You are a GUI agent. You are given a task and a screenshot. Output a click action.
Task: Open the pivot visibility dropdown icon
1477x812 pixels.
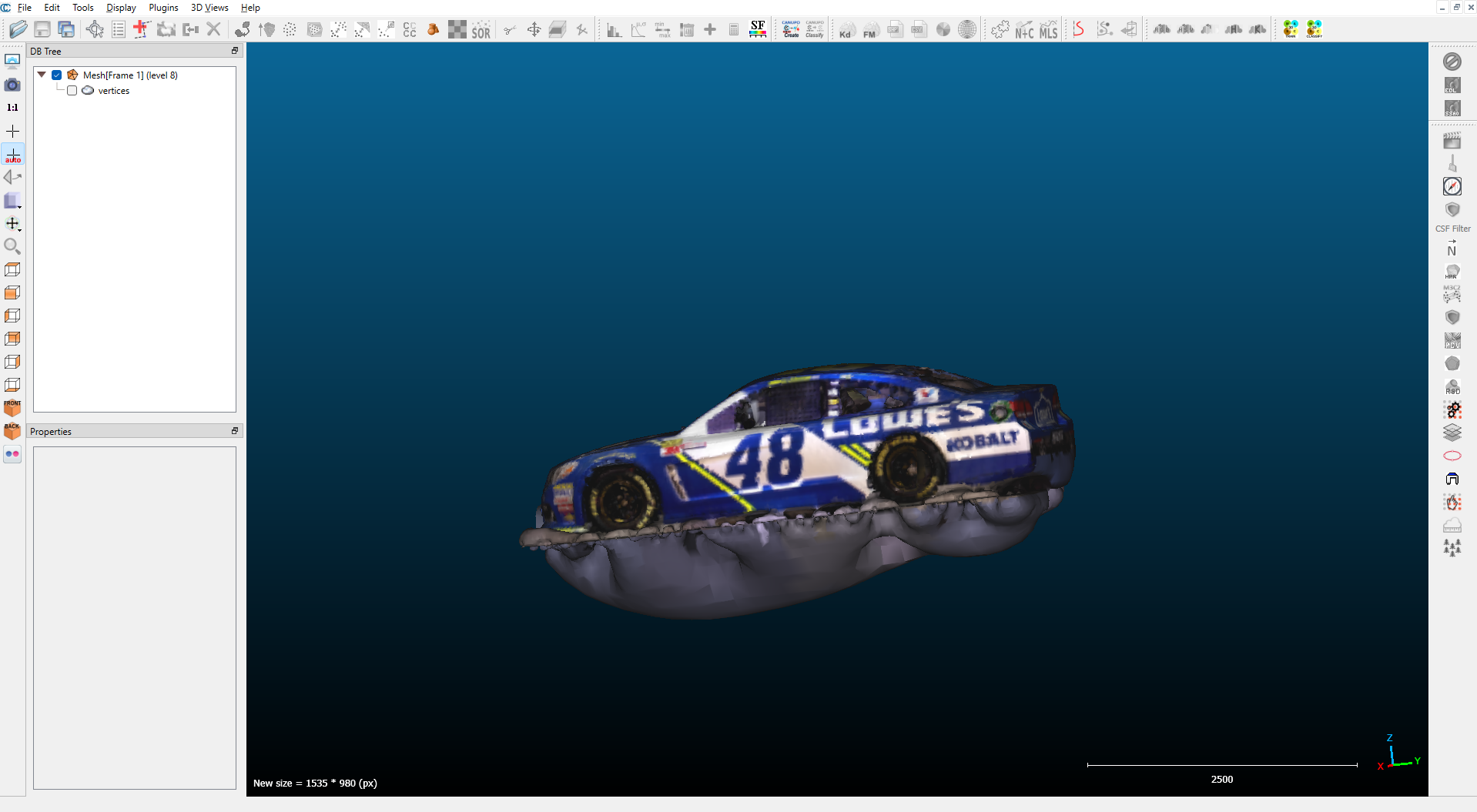point(12,224)
